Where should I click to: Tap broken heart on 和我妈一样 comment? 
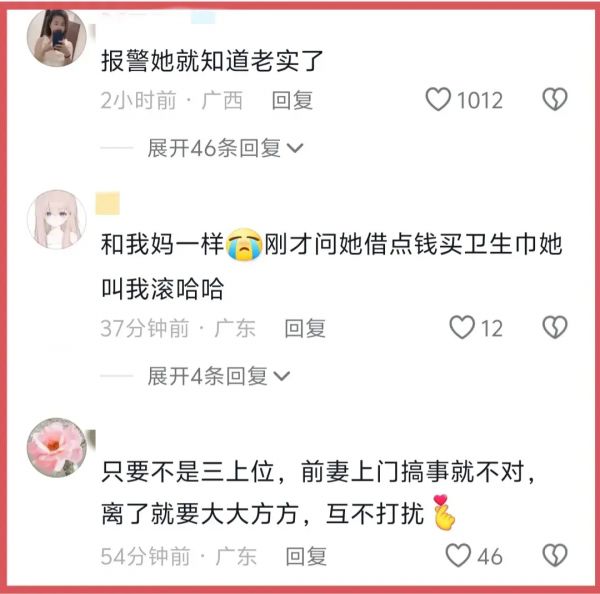(555, 327)
